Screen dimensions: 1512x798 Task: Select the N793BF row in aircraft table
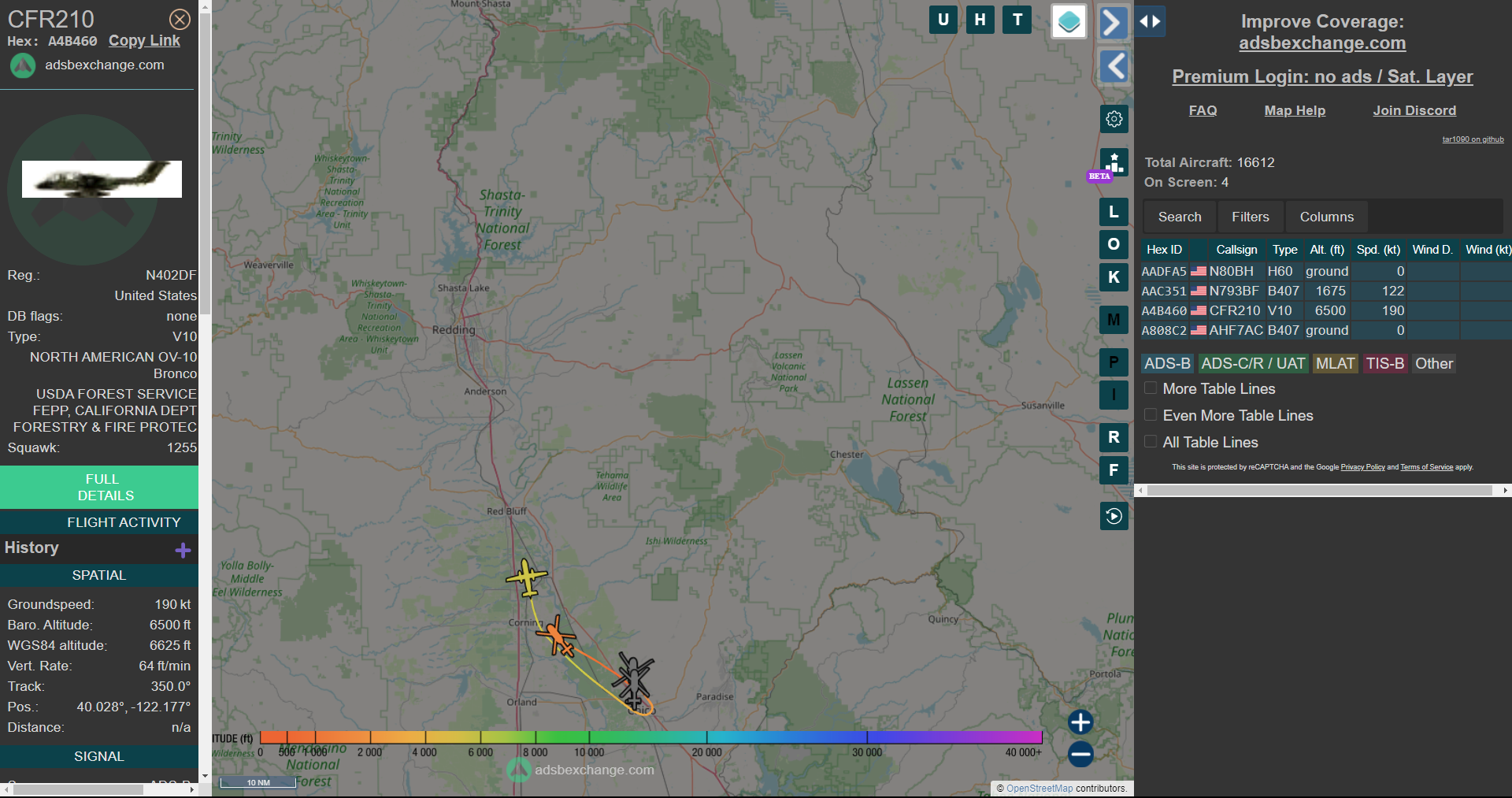coord(1326,291)
